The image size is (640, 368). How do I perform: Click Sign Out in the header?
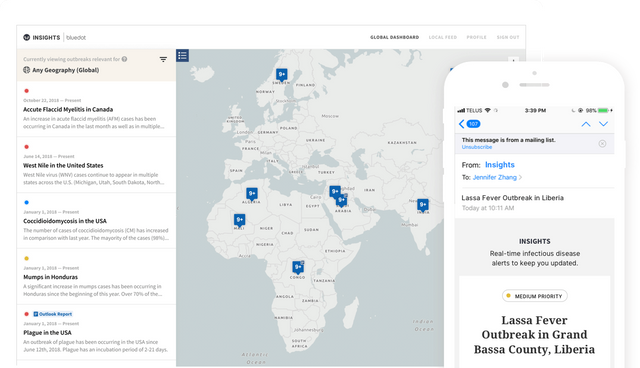pos(508,38)
